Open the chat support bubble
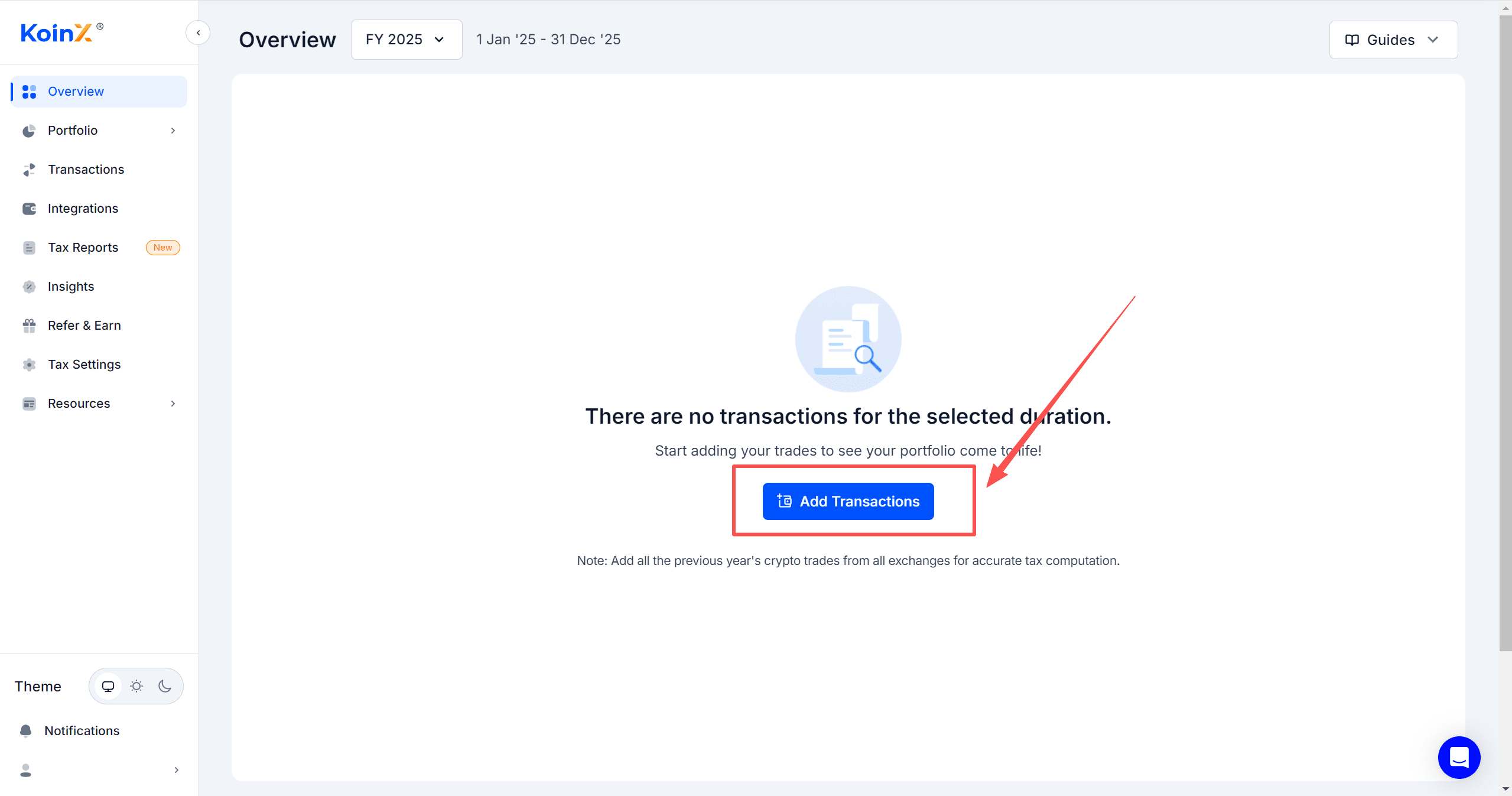This screenshot has height=796, width=1512. pos(1459,757)
